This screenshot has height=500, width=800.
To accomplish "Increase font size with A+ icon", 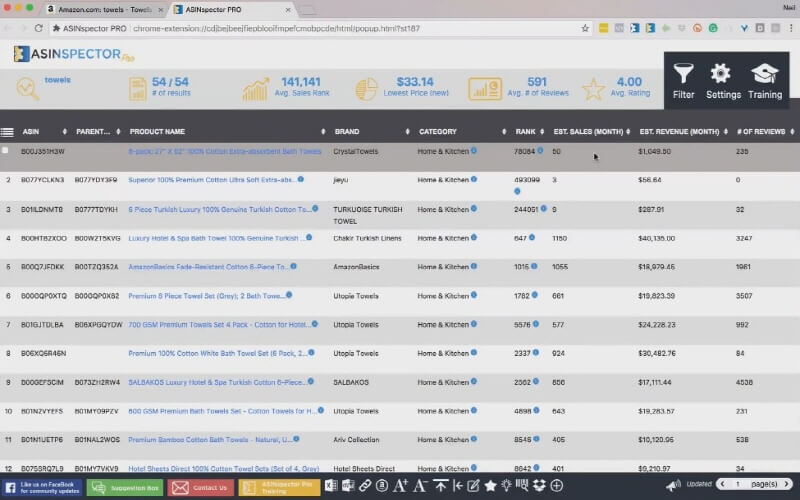I will [401, 485].
